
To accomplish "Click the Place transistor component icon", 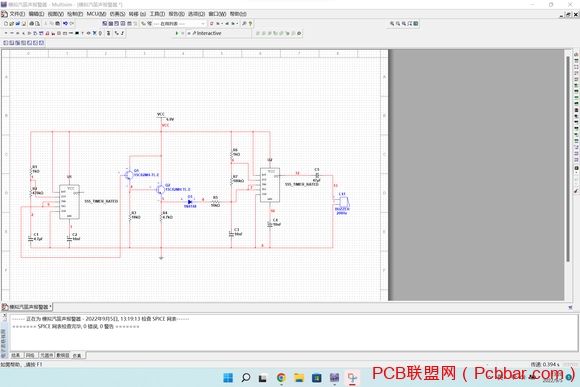I will pyautogui.click(x=24, y=33).
